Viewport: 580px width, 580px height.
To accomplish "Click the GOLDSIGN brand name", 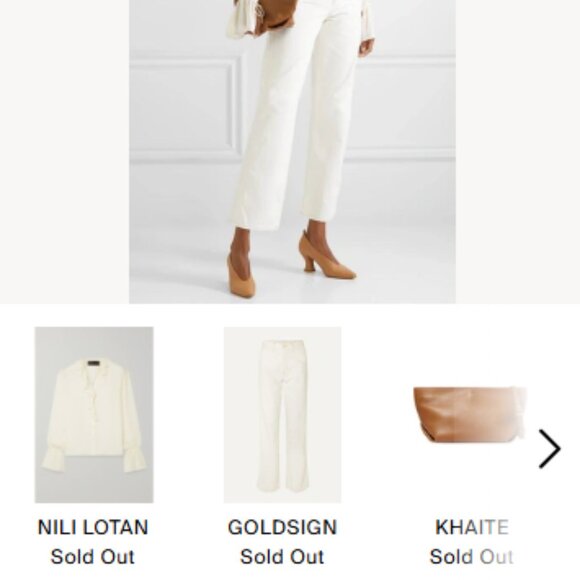I will click(282, 527).
